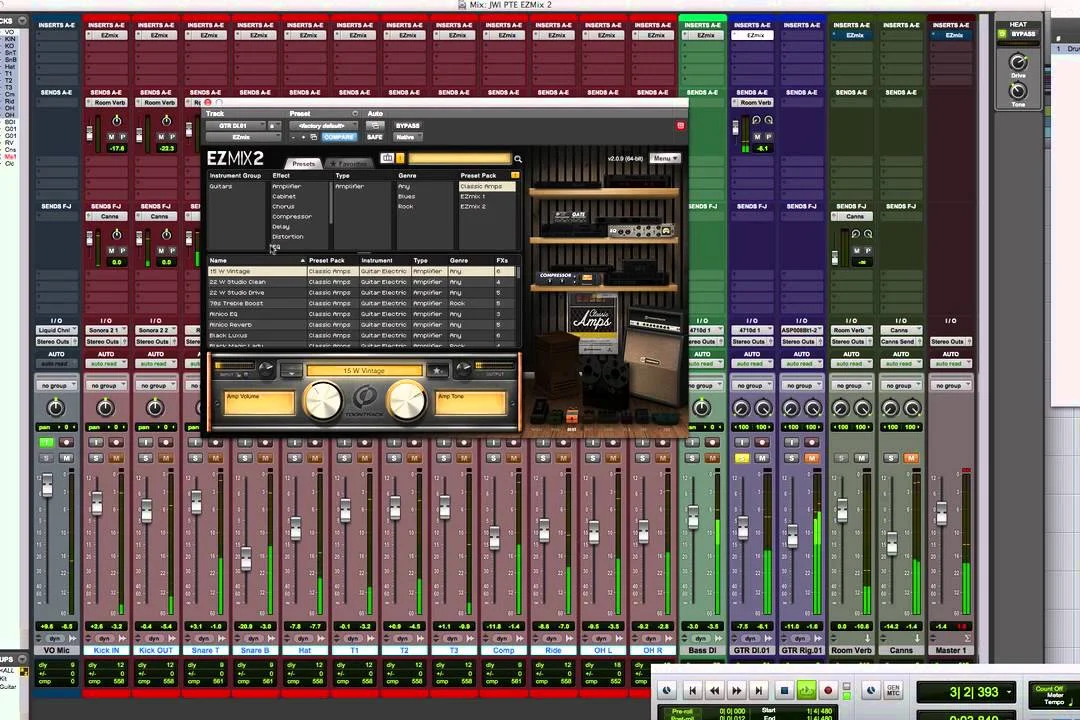Switch to the Favorites tab in EZMix 2
1080x720 pixels.
349,162
